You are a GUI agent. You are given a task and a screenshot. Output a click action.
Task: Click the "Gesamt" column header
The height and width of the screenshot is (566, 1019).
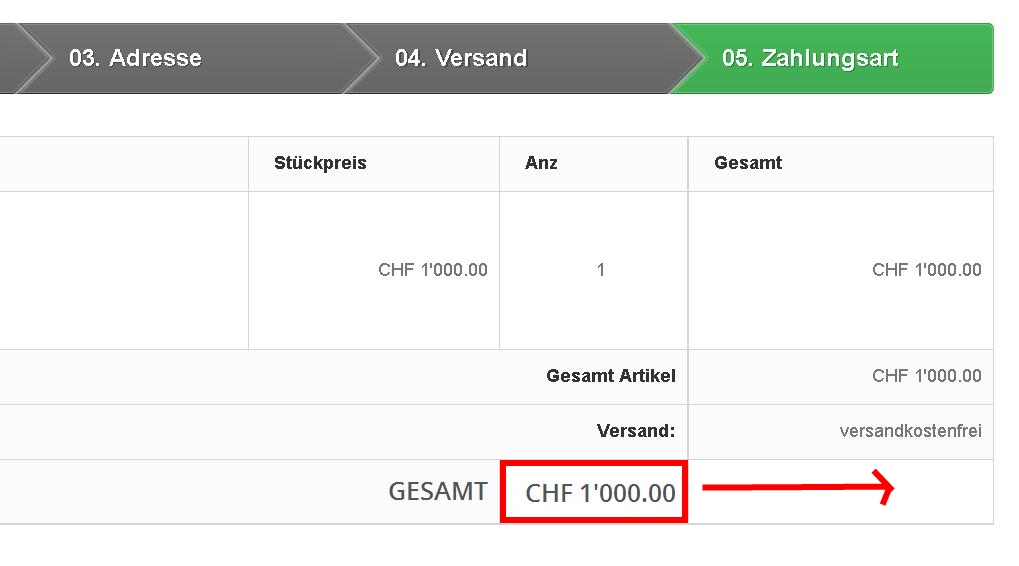pos(748,163)
